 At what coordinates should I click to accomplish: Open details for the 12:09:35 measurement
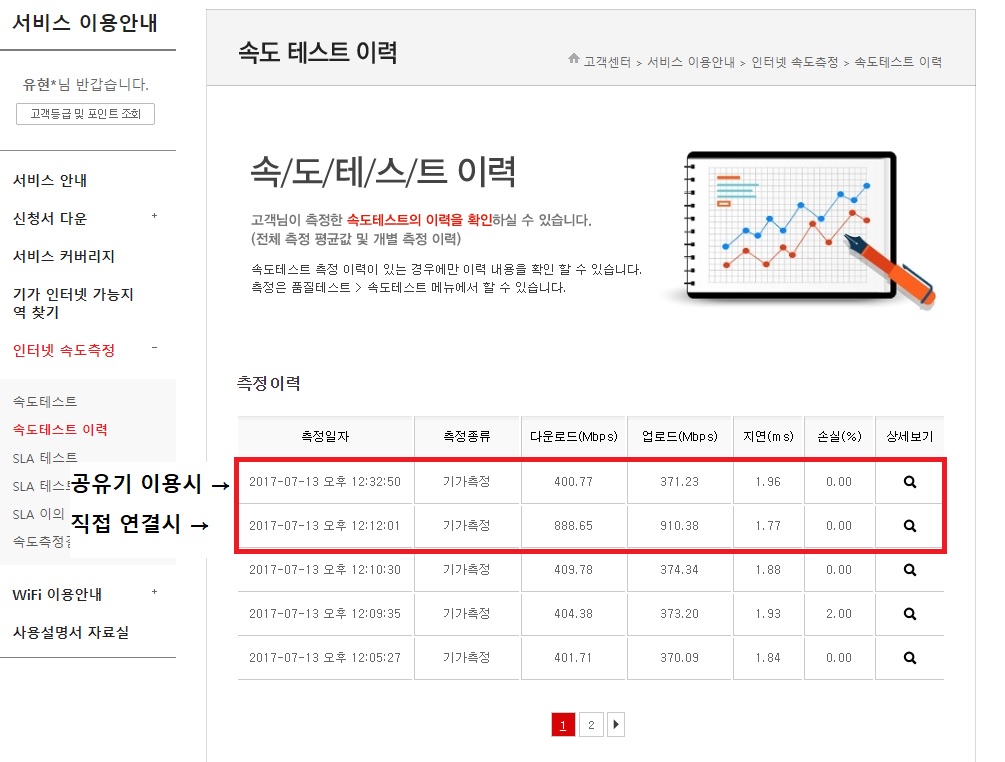coord(909,614)
